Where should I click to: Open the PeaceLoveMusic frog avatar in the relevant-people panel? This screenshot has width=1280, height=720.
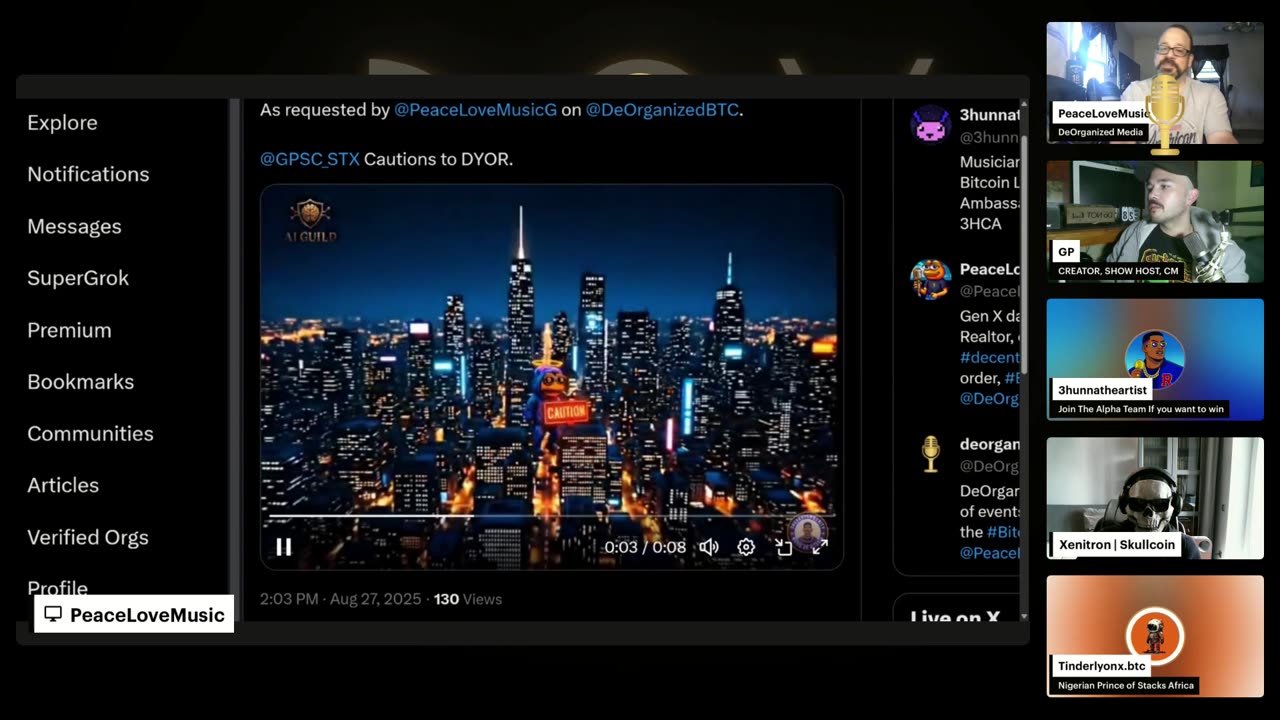930,279
